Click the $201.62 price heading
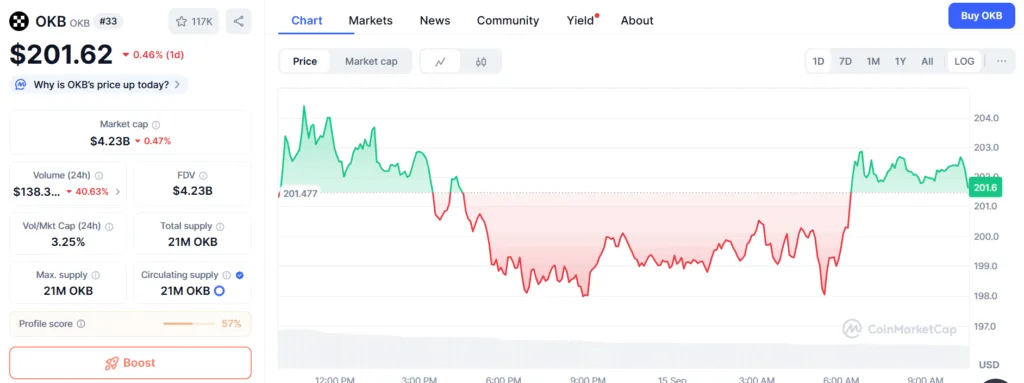 (x=61, y=54)
